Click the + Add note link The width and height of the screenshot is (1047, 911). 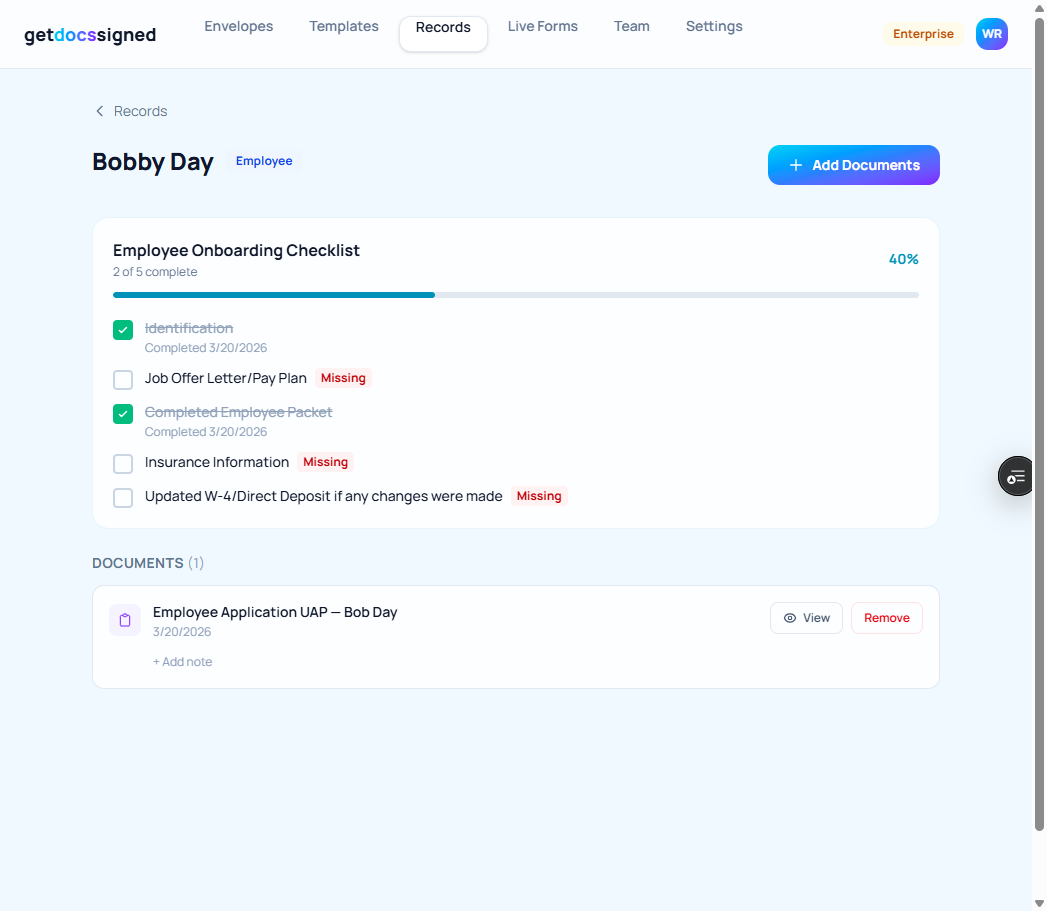(182, 662)
